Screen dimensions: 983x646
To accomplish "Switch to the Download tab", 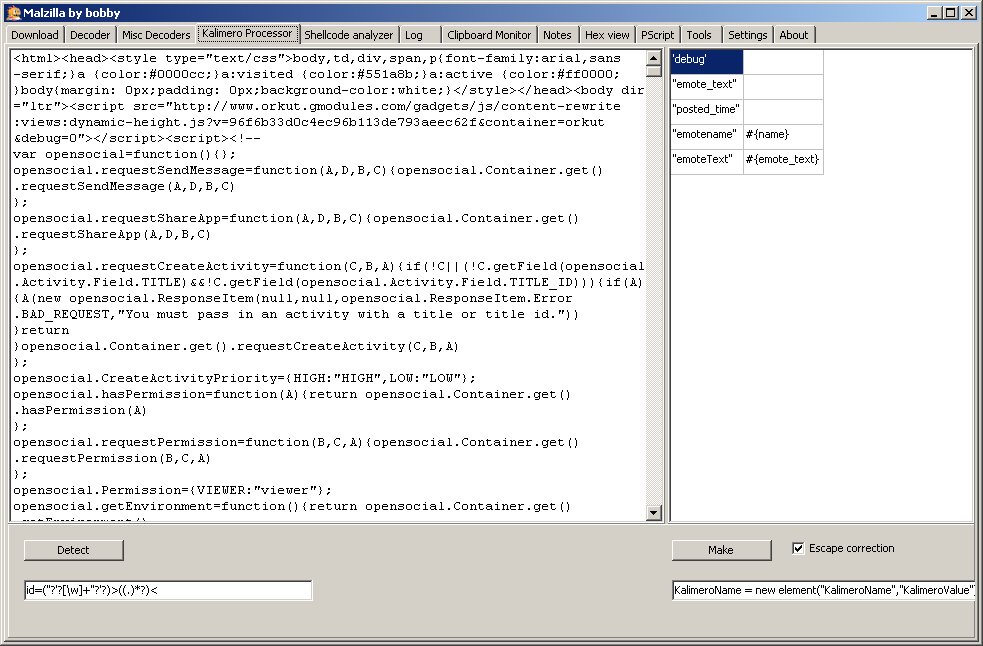I will pos(35,35).
